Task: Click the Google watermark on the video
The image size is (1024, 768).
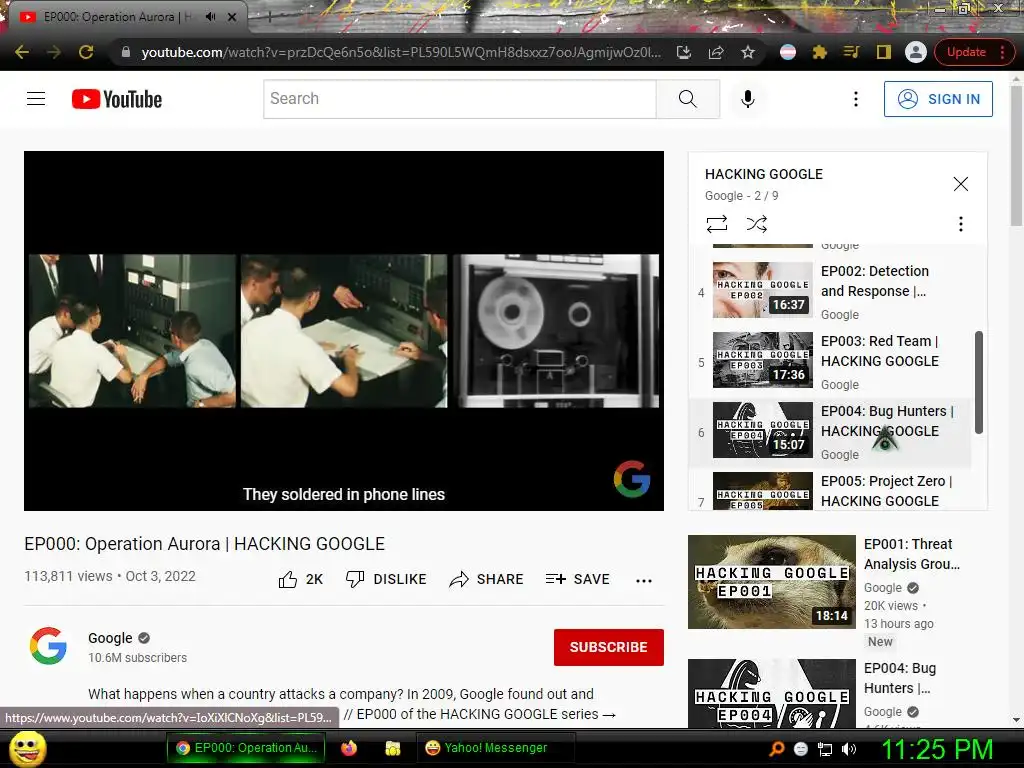Action: pyautogui.click(x=632, y=479)
